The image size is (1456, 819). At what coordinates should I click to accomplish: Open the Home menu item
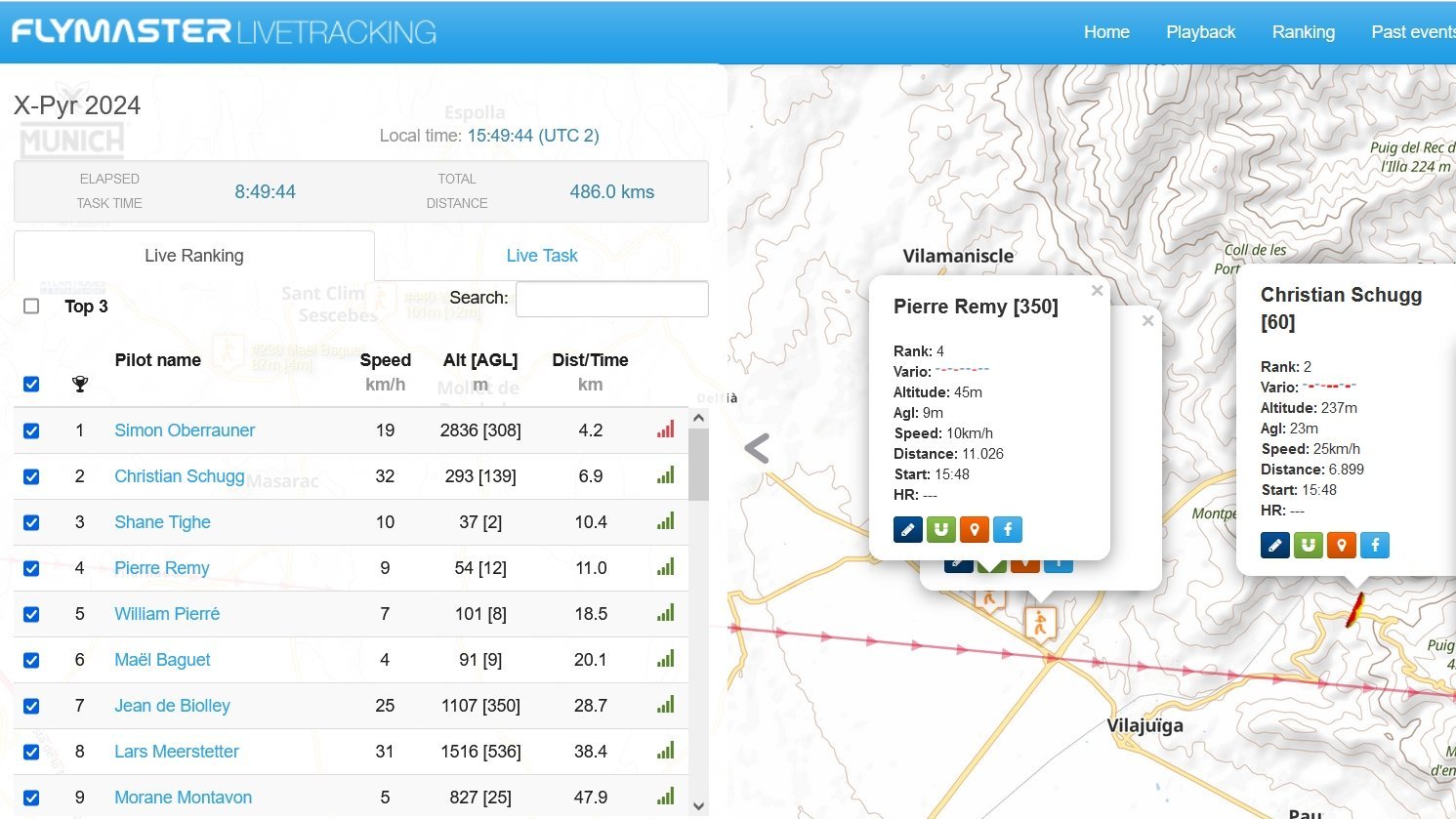coord(1106,32)
